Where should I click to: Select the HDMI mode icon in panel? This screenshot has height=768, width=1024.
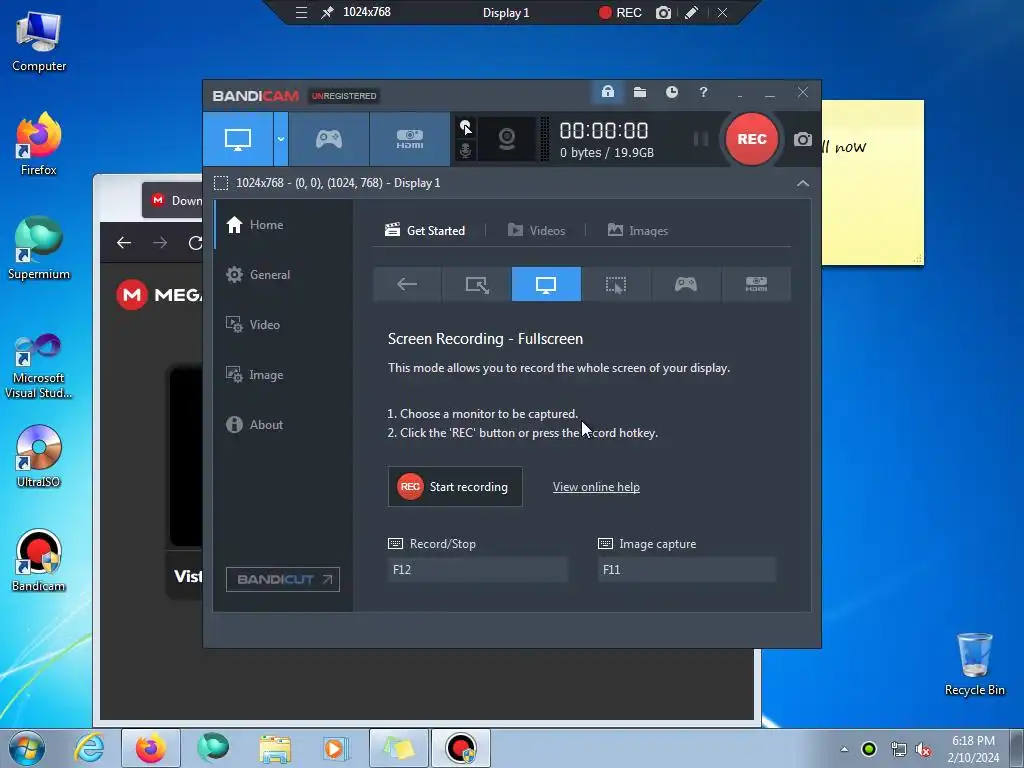(756, 284)
